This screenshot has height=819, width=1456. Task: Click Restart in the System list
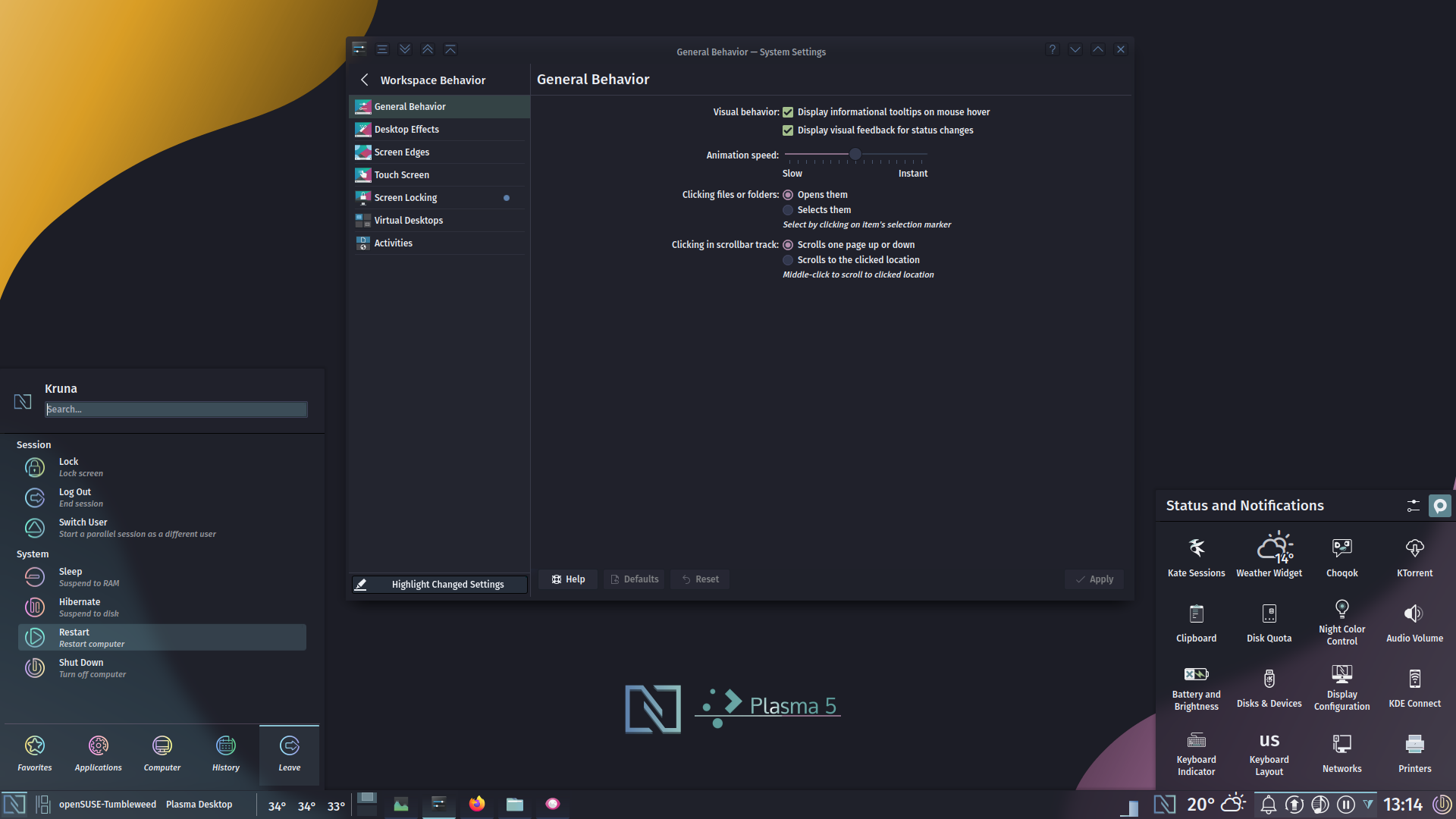click(162, 638)
